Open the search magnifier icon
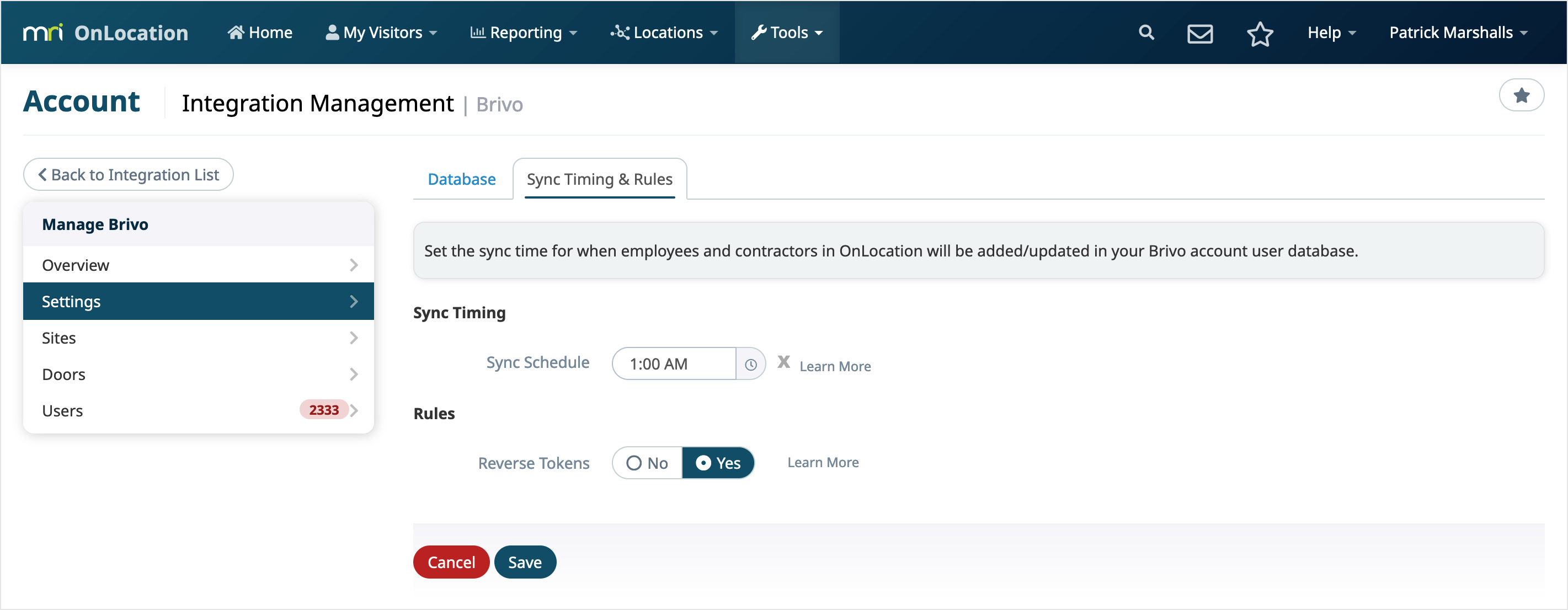1568x610 pixels. [x=1146, y=33]
